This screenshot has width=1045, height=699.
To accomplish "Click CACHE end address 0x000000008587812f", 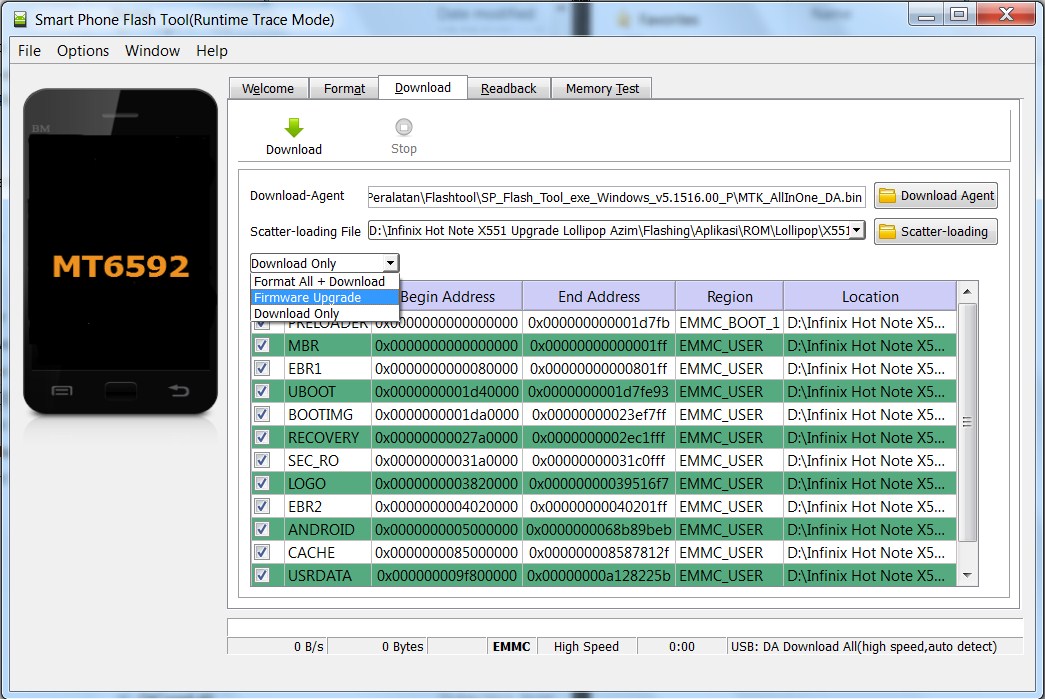I will tap(598, 552).
